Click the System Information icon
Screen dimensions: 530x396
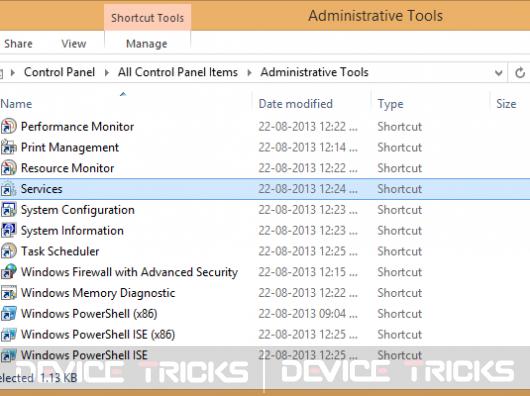coord(8,230)
